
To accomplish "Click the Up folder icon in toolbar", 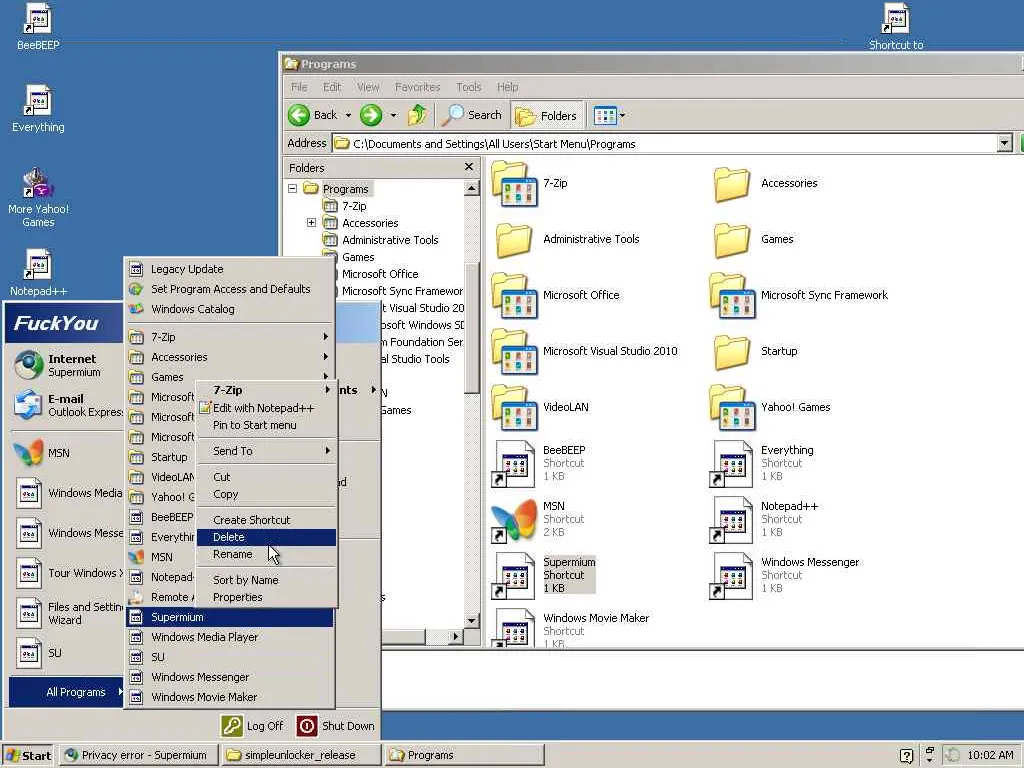I will tap(417, 116).
